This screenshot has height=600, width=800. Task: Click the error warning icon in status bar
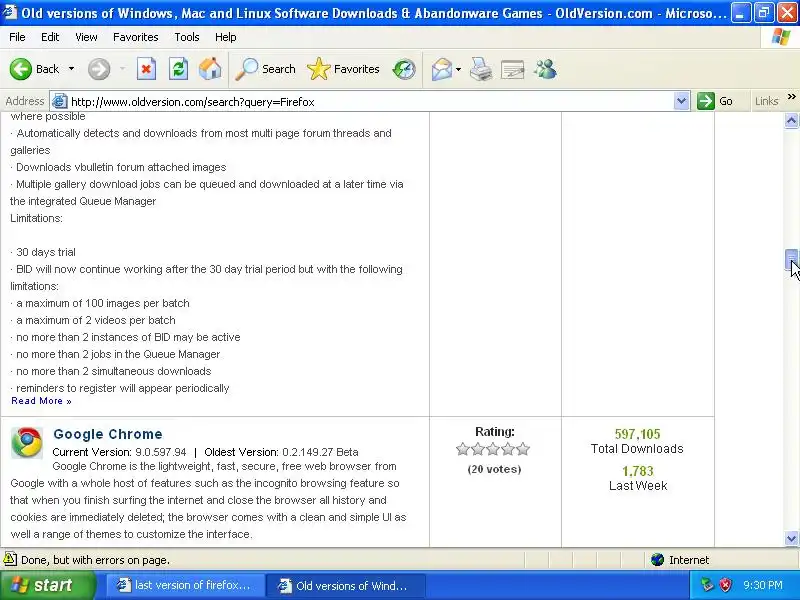[x=10, y=559]
